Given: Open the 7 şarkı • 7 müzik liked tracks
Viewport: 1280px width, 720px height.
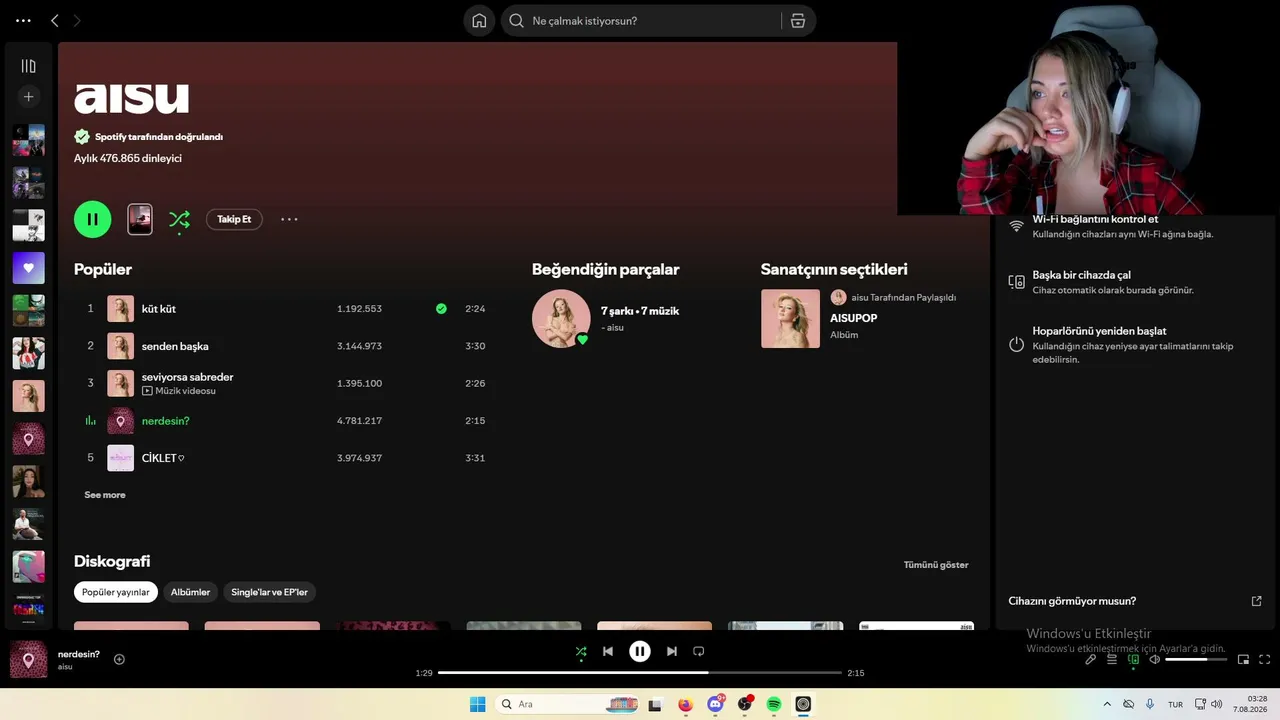Looking at the screenshot, I should click(640, 311).
